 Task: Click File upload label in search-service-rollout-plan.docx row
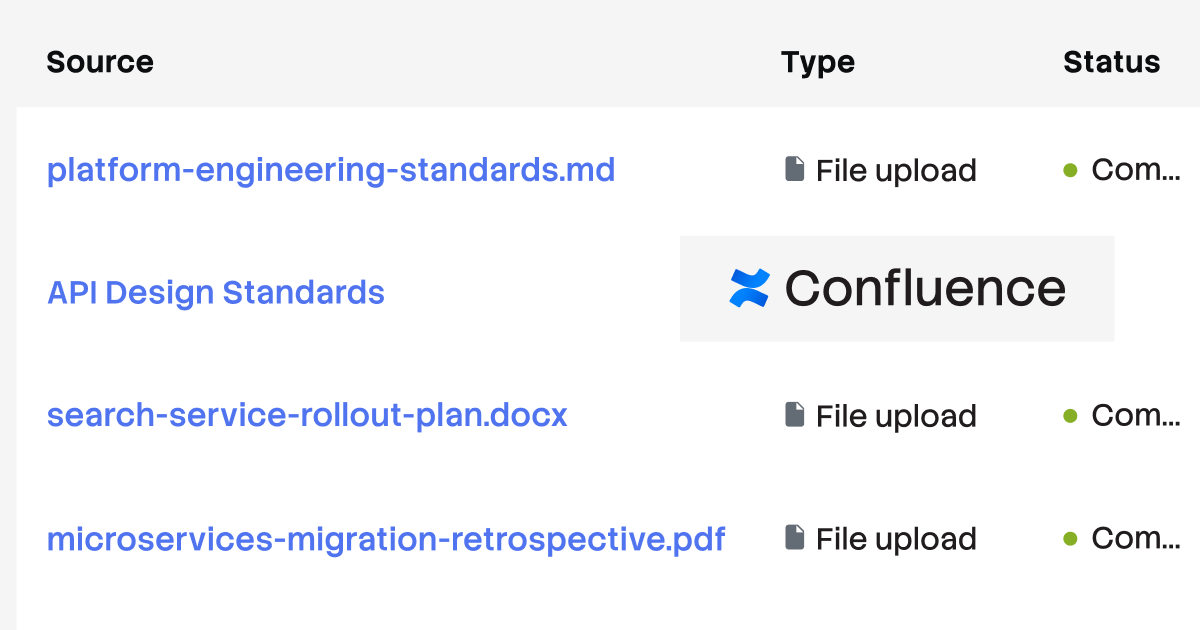click(x=896, y=415)
